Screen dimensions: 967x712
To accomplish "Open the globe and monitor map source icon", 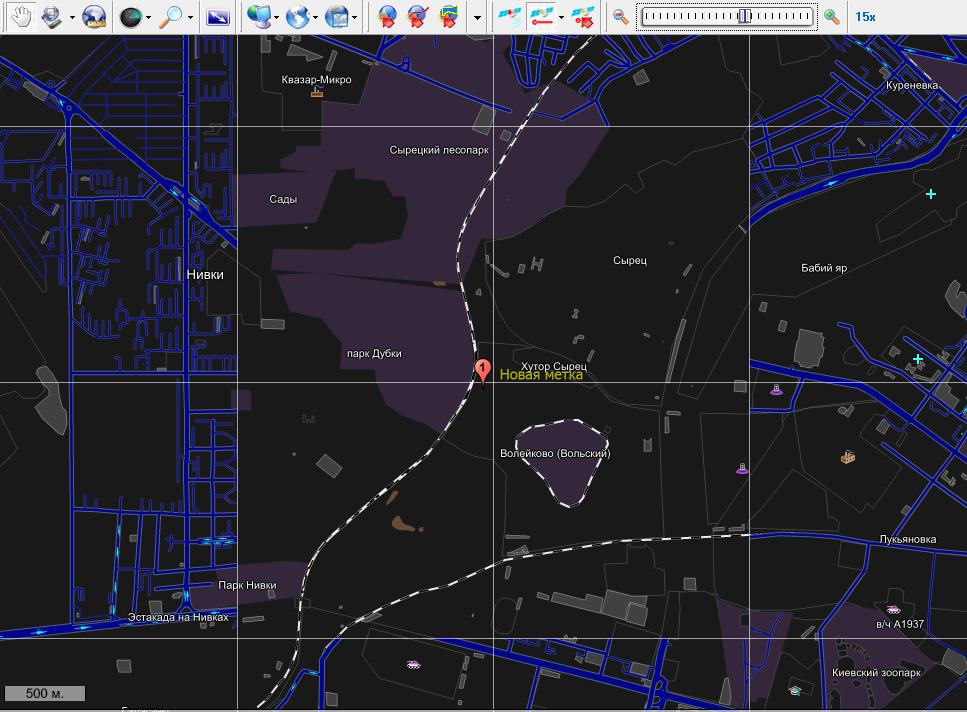I will (x=258, y=17).
